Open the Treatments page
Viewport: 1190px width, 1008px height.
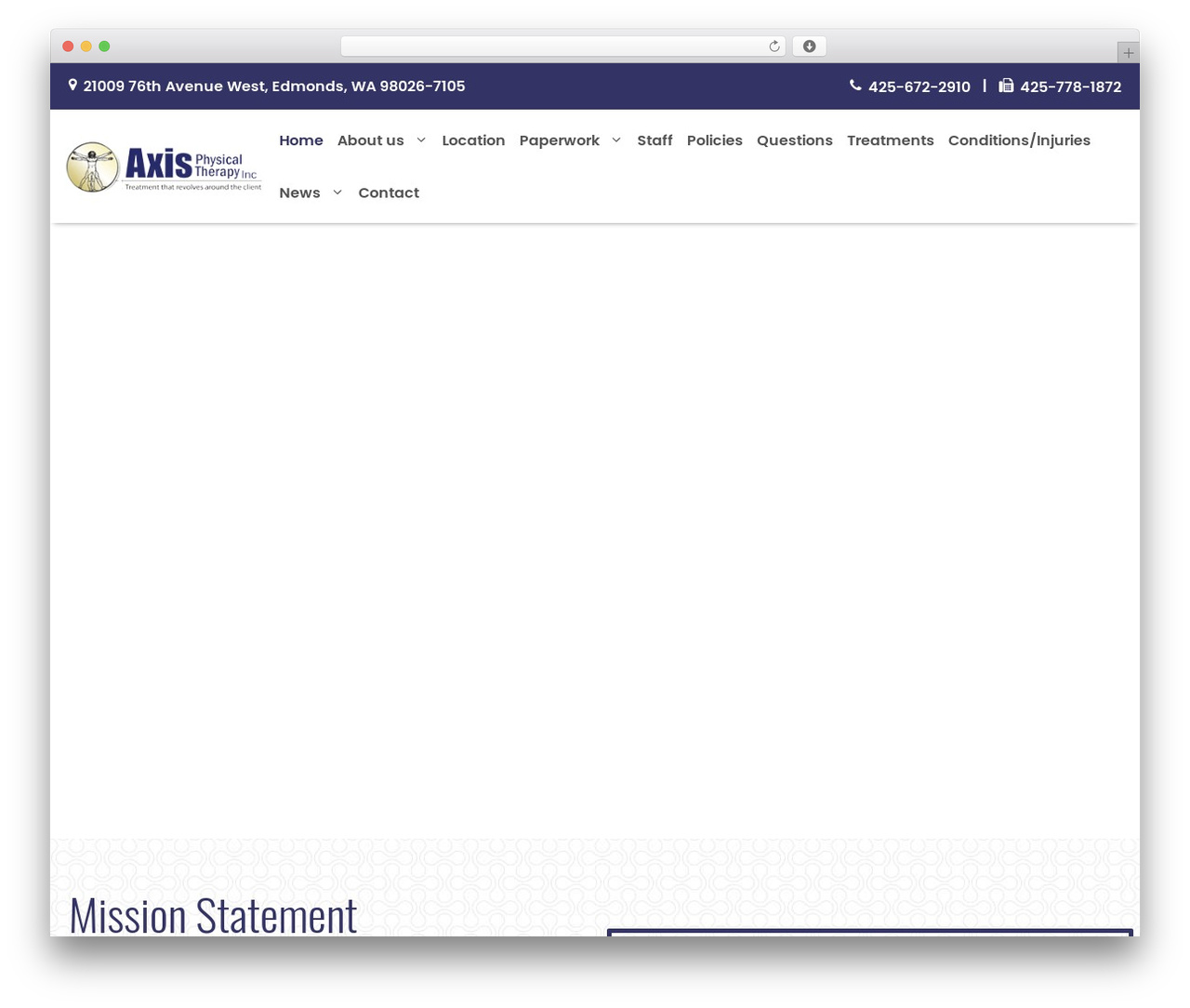coord(890,140)
